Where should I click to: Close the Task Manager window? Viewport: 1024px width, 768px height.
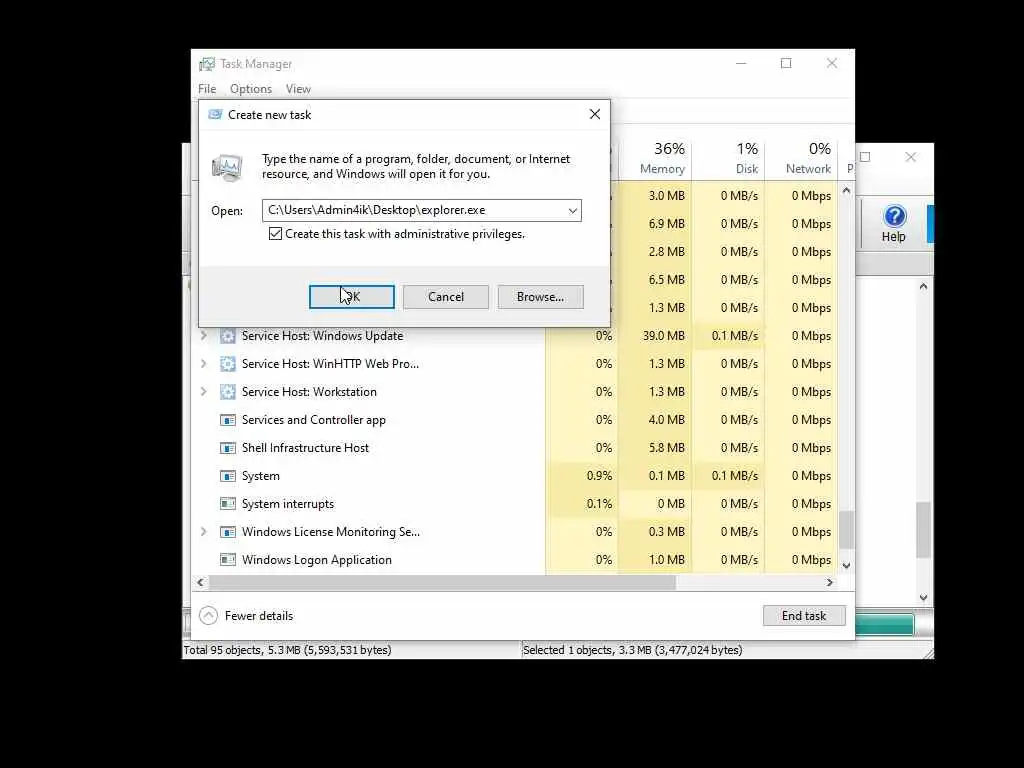click(x=832, y=63)
